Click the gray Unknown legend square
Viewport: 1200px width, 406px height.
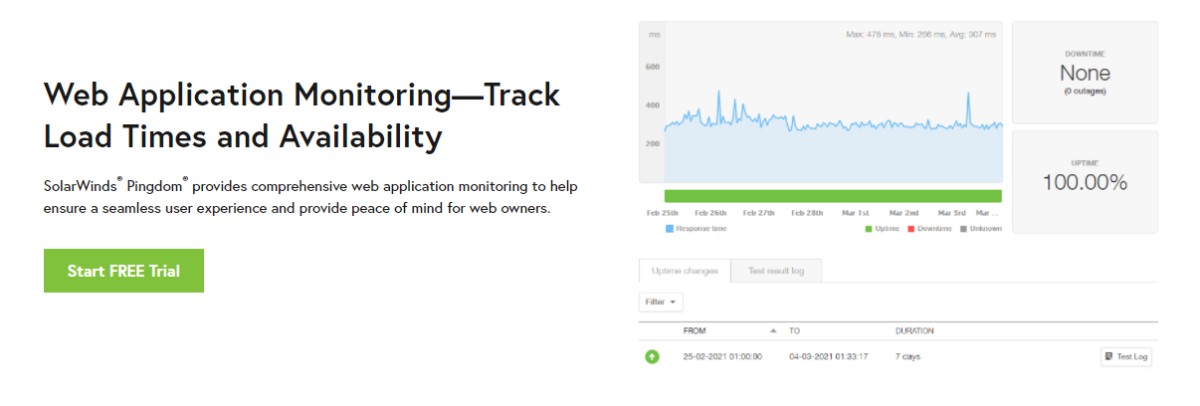click(962, 229)
